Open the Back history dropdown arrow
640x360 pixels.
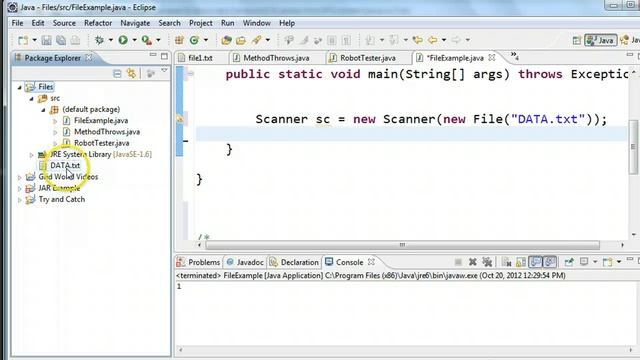point(444,40)
